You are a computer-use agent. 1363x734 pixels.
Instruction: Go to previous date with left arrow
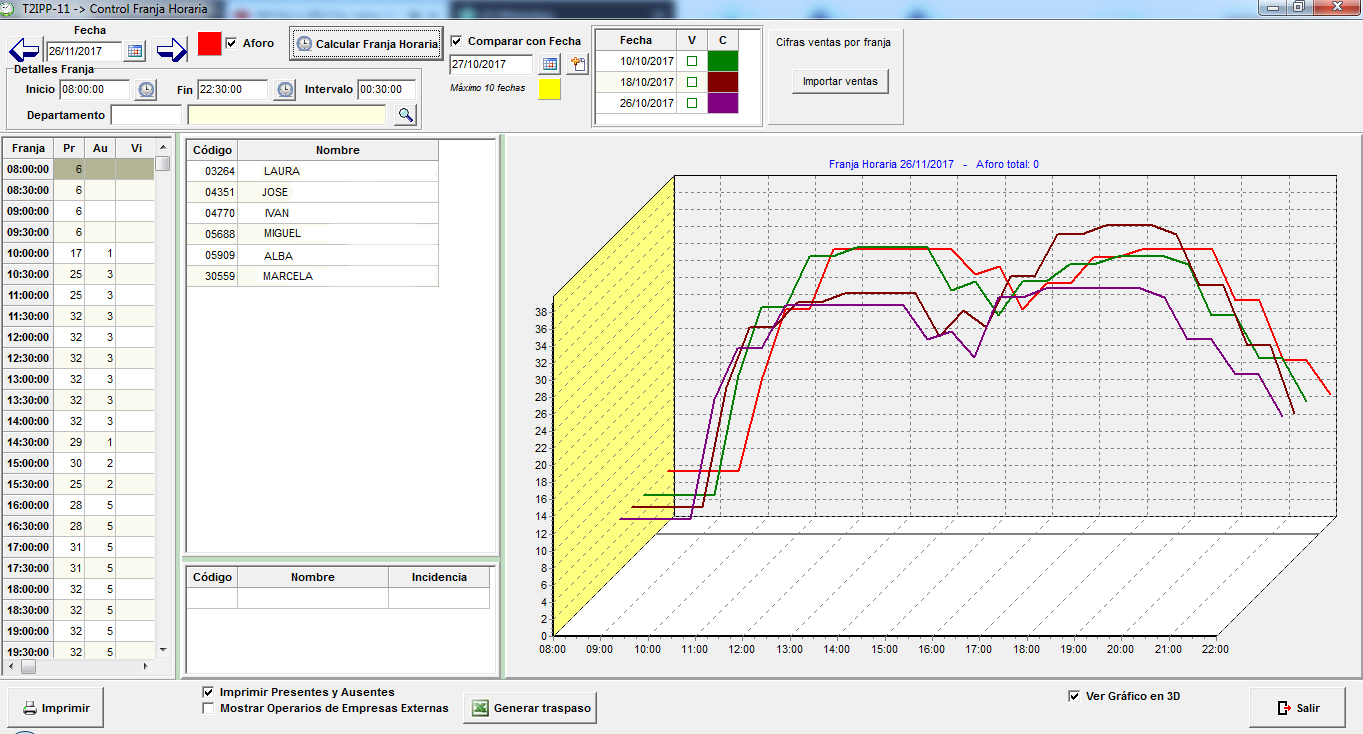pyautogui.click(x=24, y=50)
